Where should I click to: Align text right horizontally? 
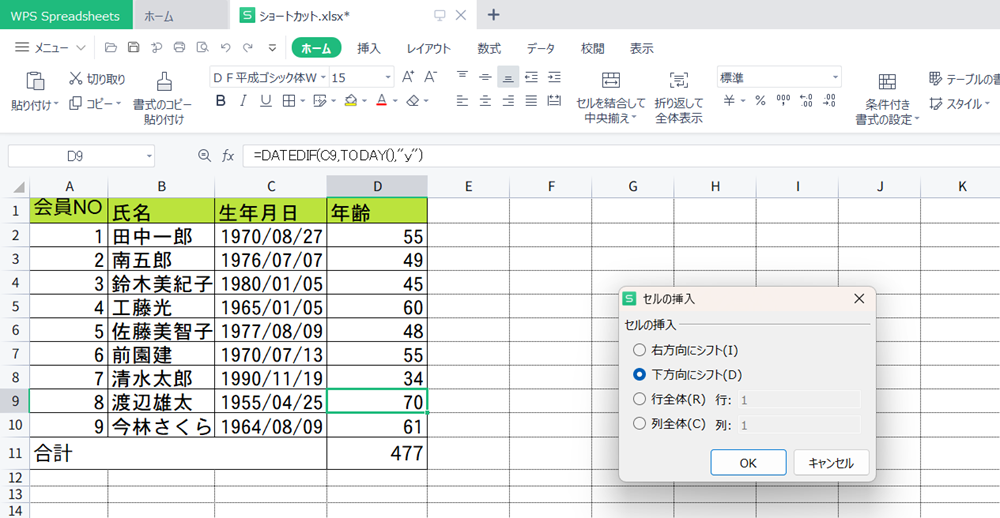(508, 101)
